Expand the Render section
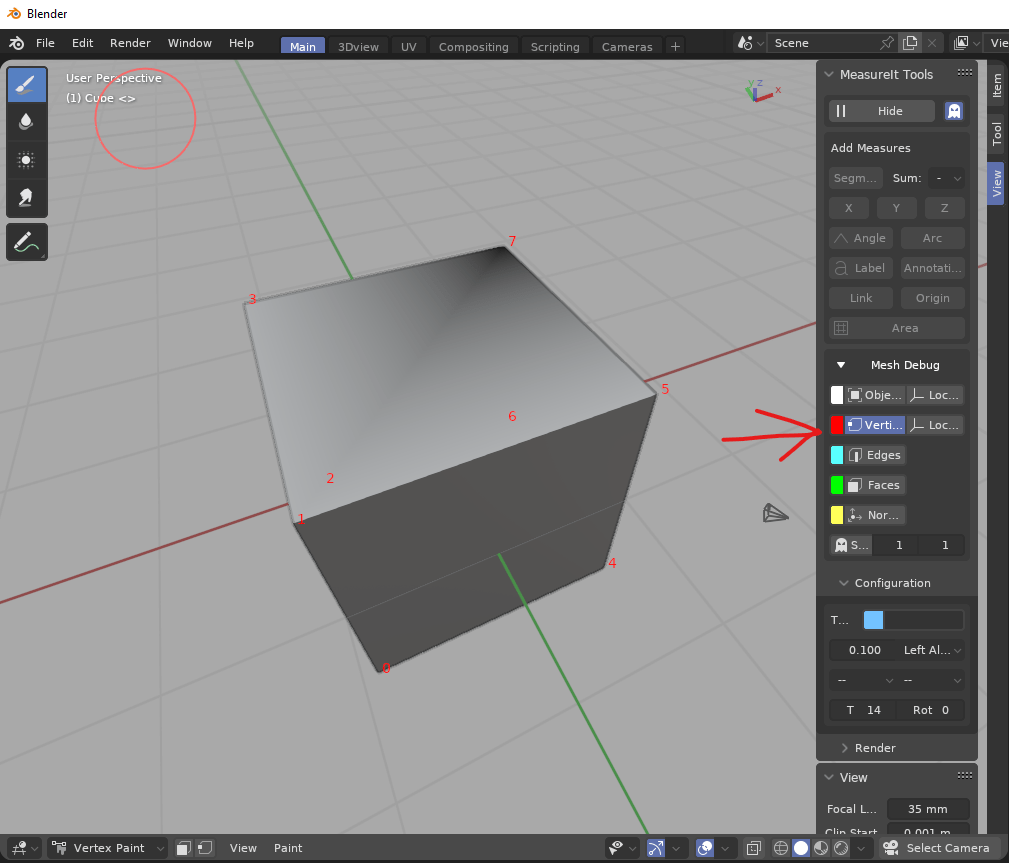 844,748
